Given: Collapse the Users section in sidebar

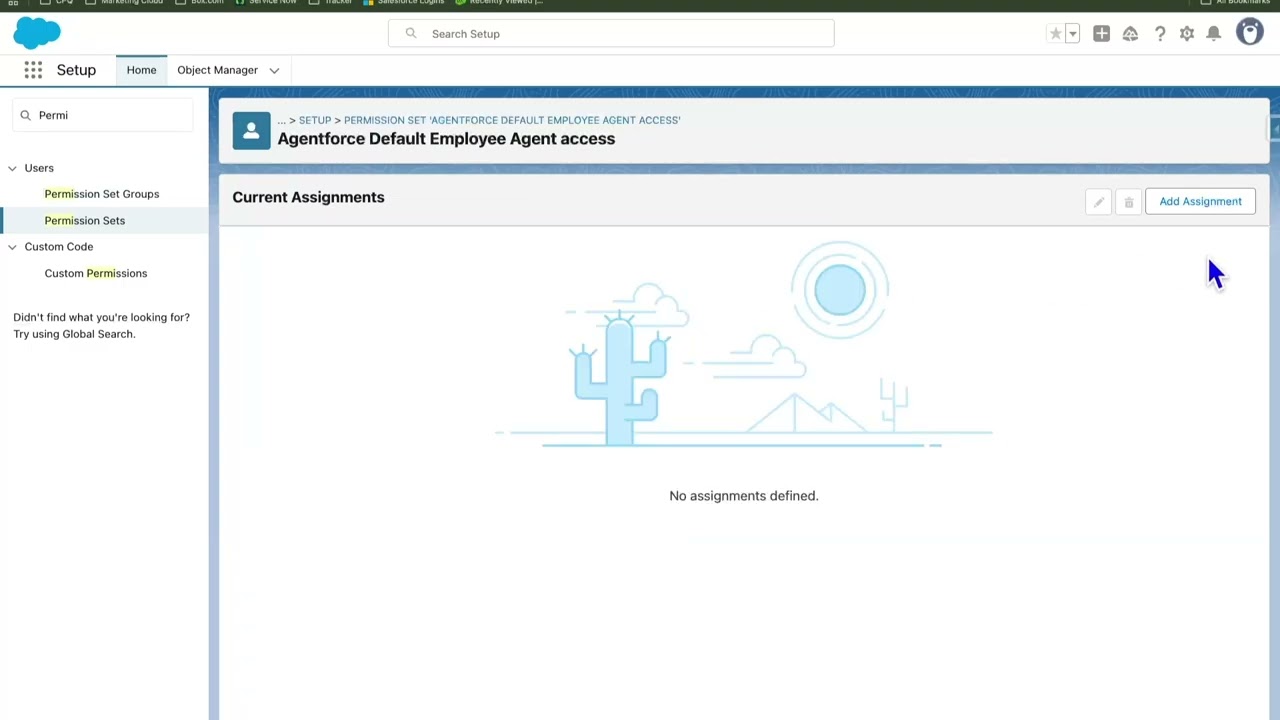Looking at the screenshot, I should tap(12, 168).
